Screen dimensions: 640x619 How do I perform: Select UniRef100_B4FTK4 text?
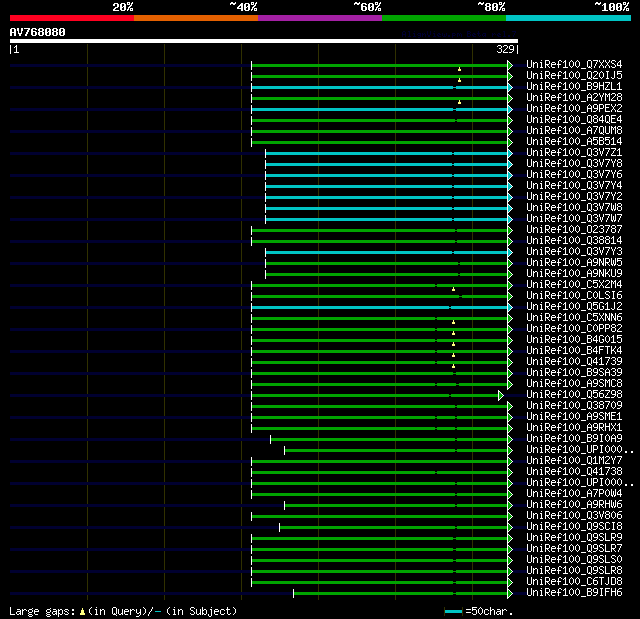click(574, 351)
